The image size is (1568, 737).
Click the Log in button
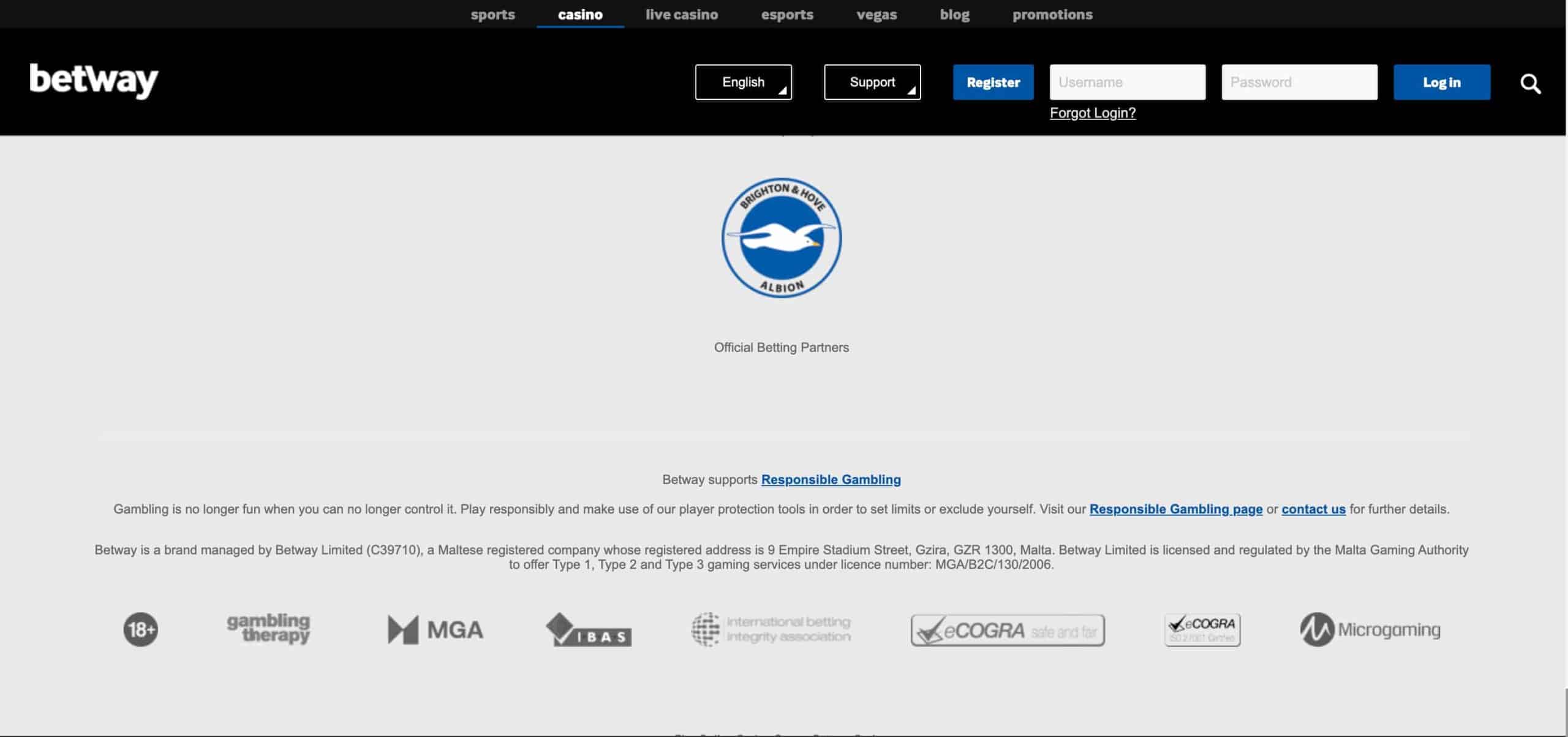(1442, 82)
